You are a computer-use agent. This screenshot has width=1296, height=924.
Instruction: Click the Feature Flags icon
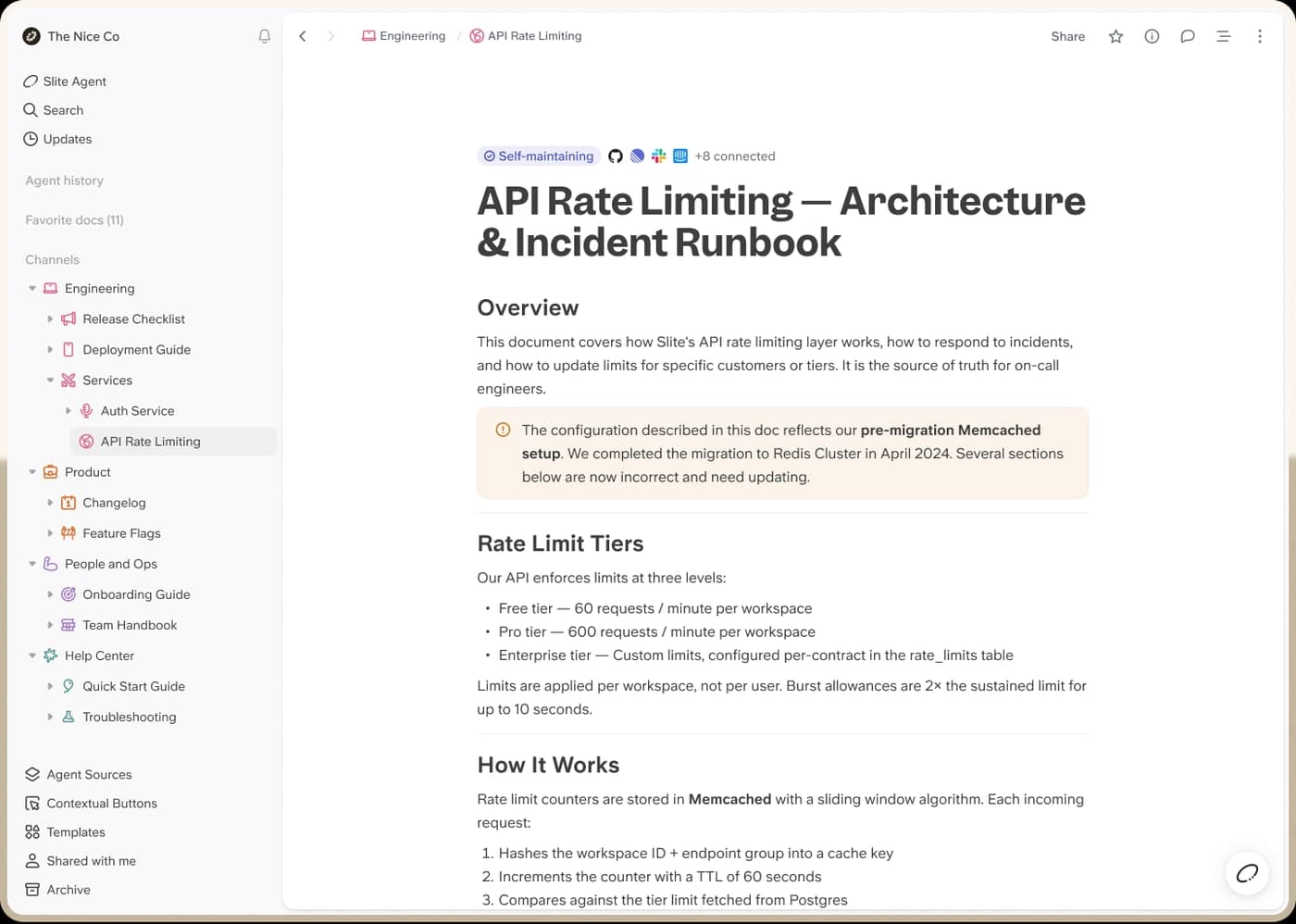click(x=69, y=532)
